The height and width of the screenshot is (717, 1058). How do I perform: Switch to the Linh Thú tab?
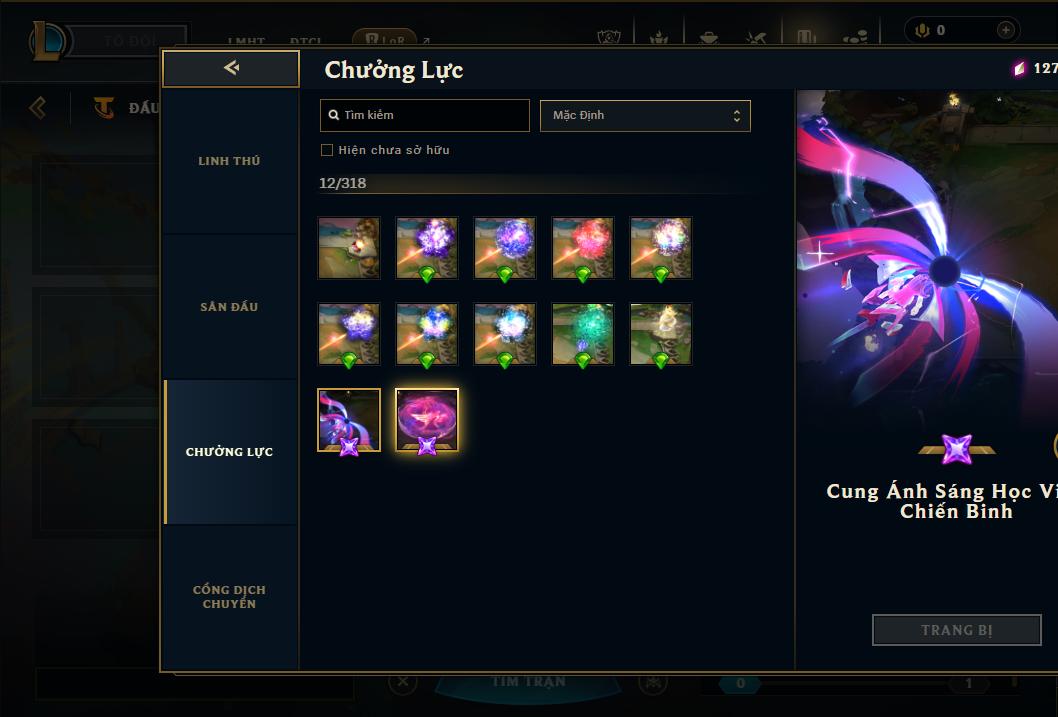click(230, 161)
